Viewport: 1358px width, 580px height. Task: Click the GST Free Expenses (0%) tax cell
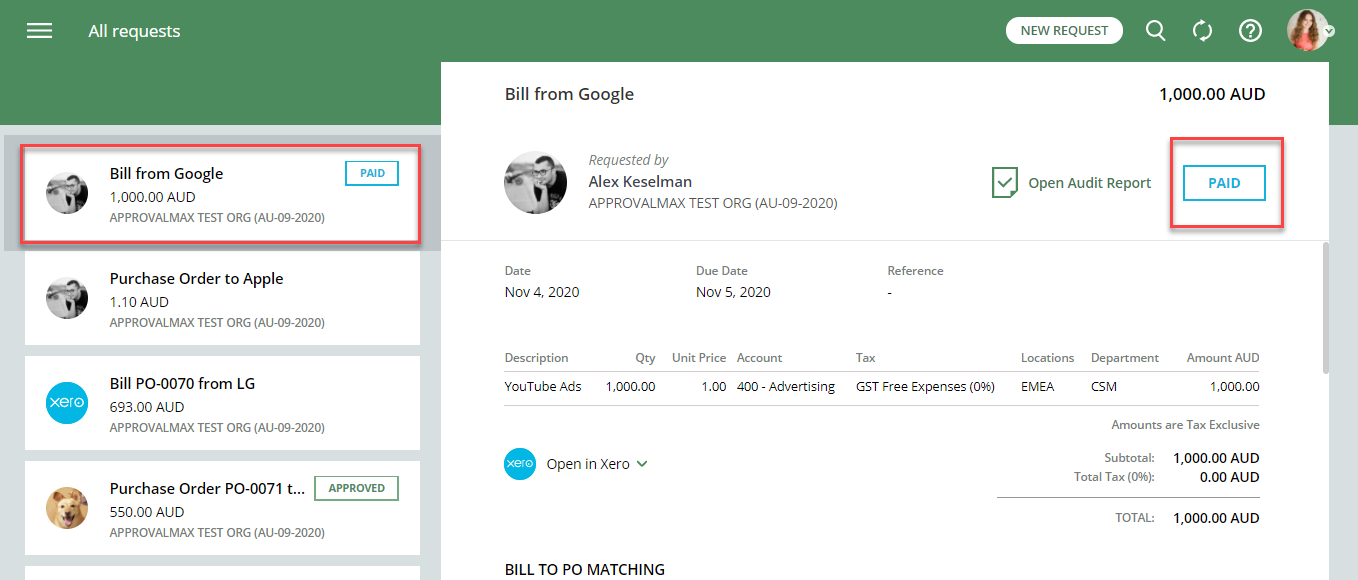(925, 386)
